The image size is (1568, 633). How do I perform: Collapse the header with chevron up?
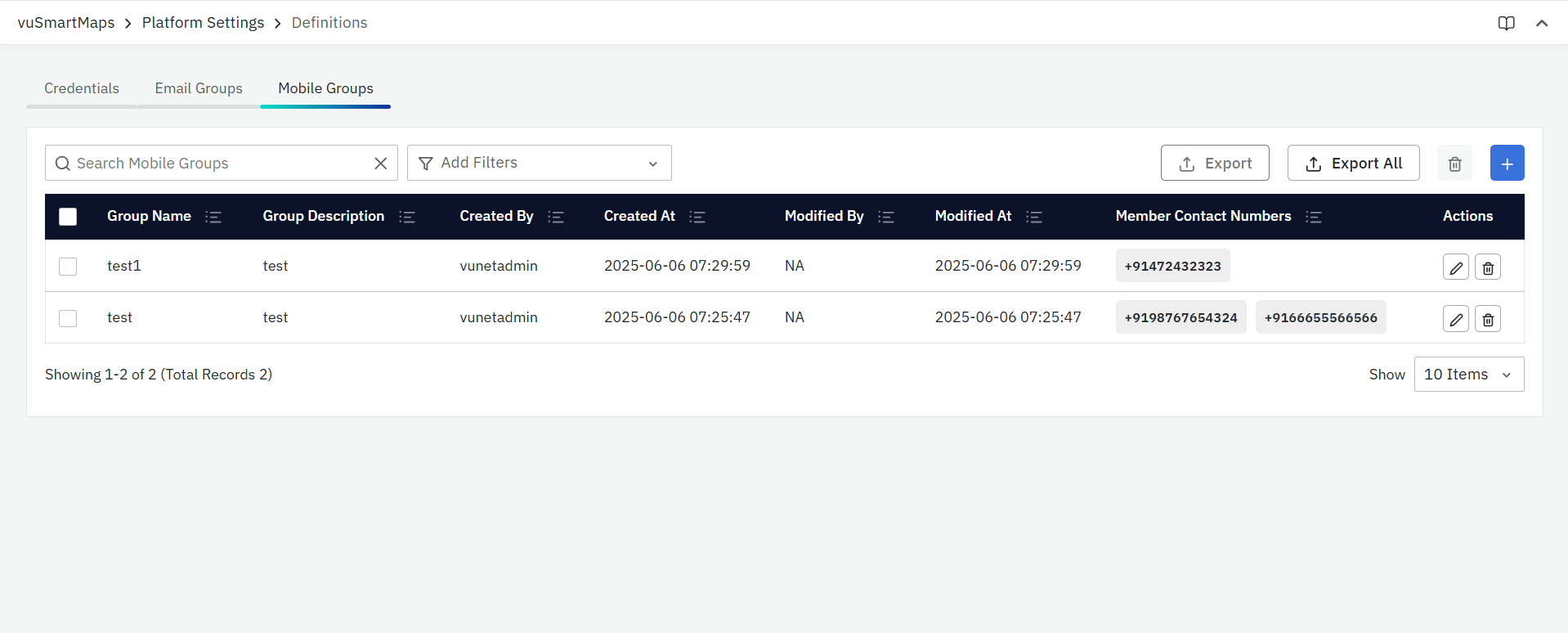pyautogui.click(x=1542, y=23)
